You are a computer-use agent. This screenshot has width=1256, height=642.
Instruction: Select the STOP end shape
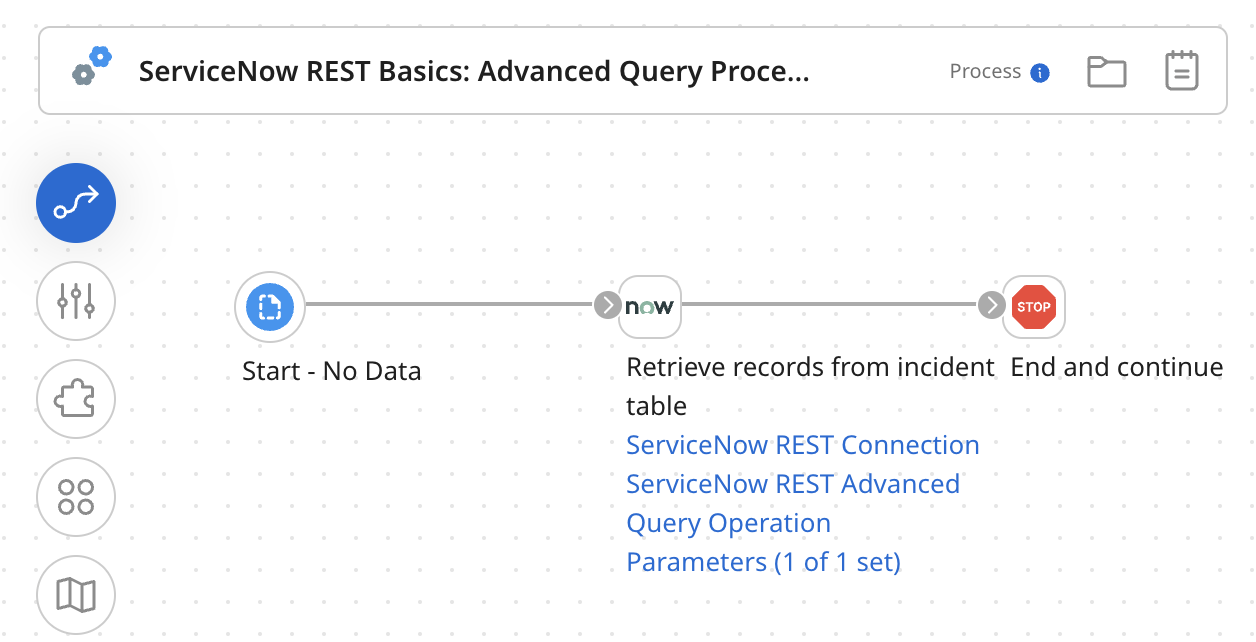[x=1034, y=307]
